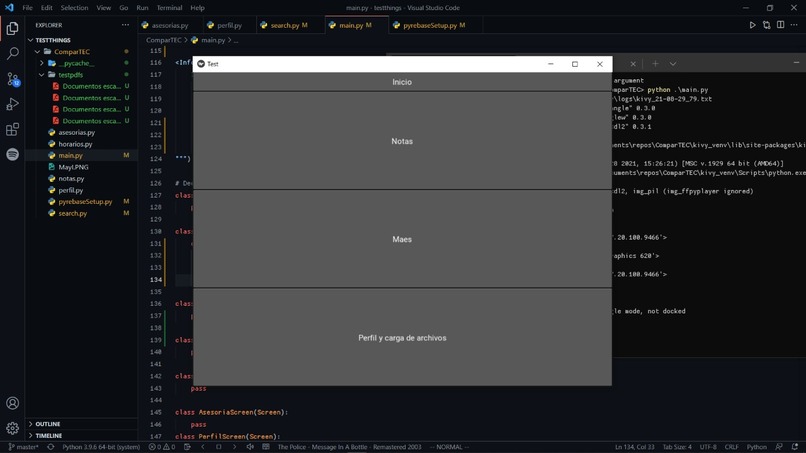Open pyrebaseSetup.py in the explorer tree
The height and width of the screenshot is (453, 806).
pos(85,202)
